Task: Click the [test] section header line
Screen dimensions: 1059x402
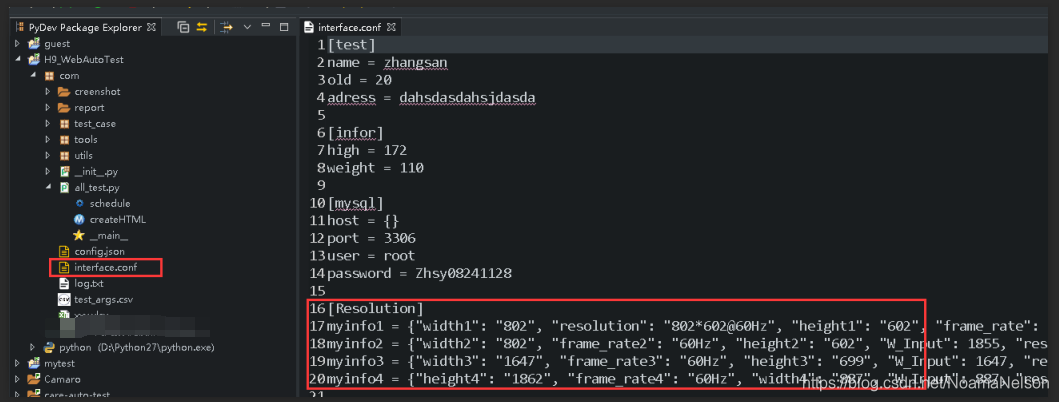Action: 351,45
